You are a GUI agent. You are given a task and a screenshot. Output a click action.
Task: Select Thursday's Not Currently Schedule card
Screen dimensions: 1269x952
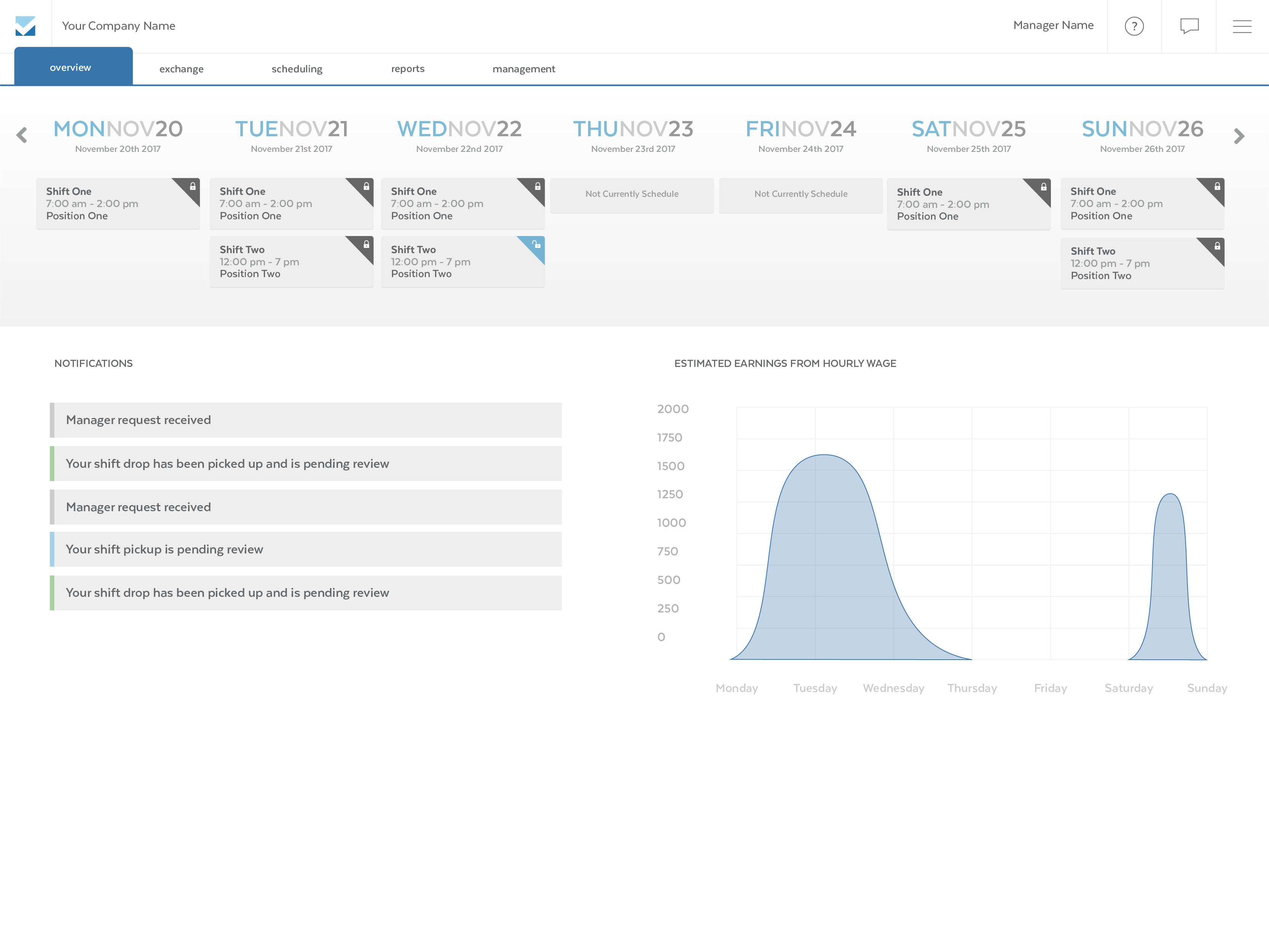pos(631,195)
